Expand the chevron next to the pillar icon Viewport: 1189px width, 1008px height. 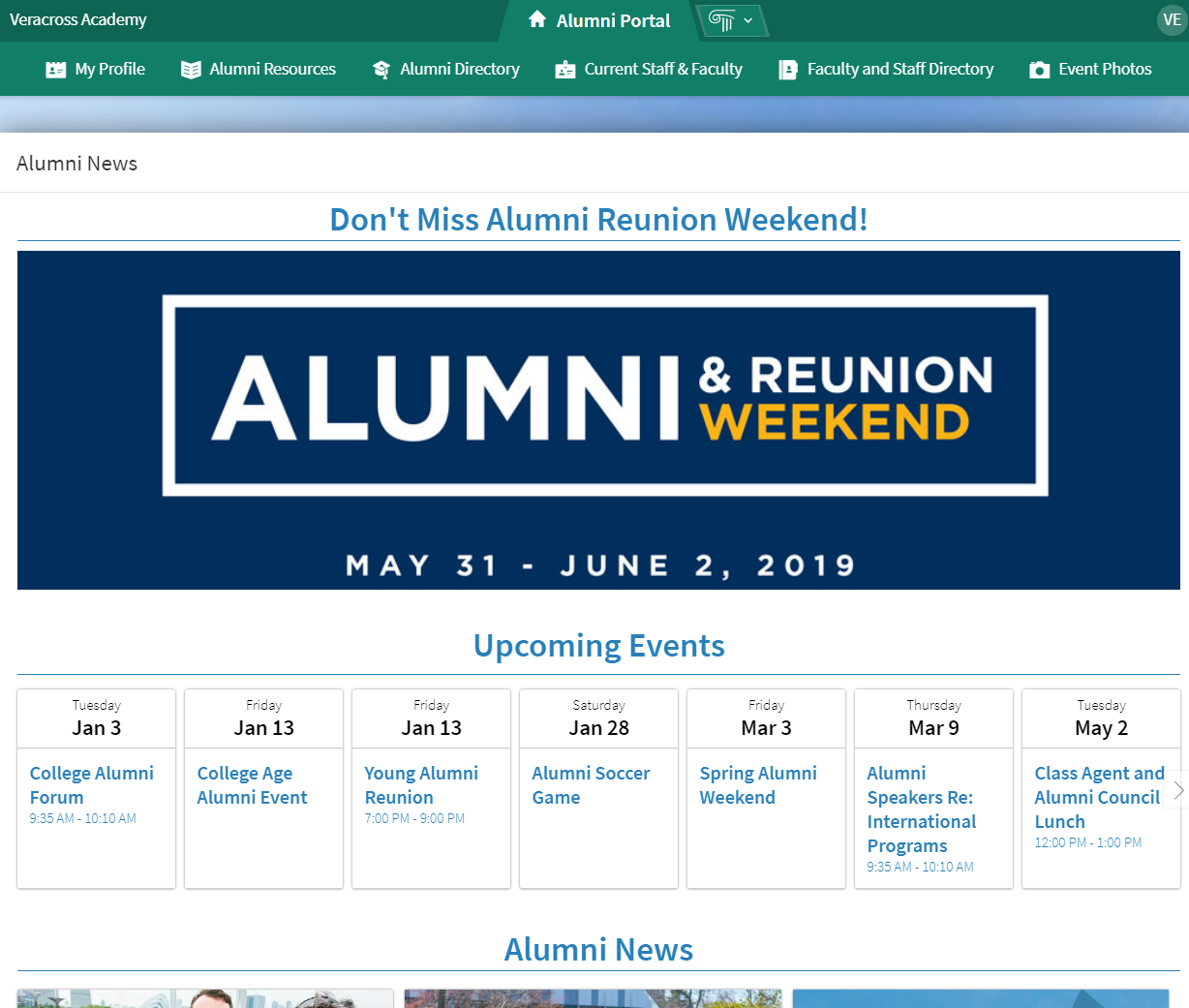[747, 20]
